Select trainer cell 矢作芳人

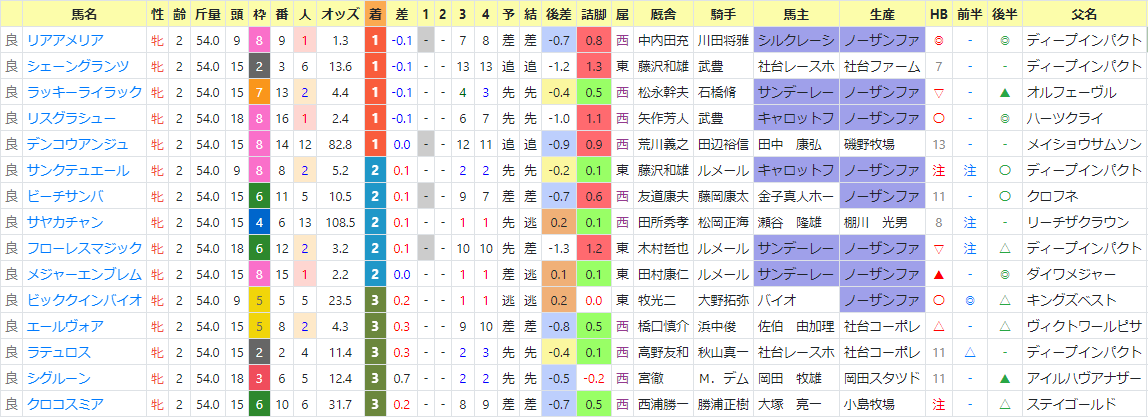663,119
